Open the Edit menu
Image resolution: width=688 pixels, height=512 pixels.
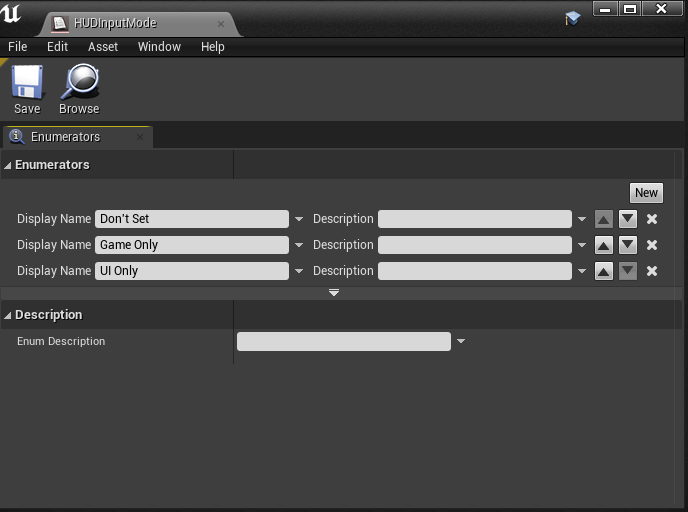point(57,47)
